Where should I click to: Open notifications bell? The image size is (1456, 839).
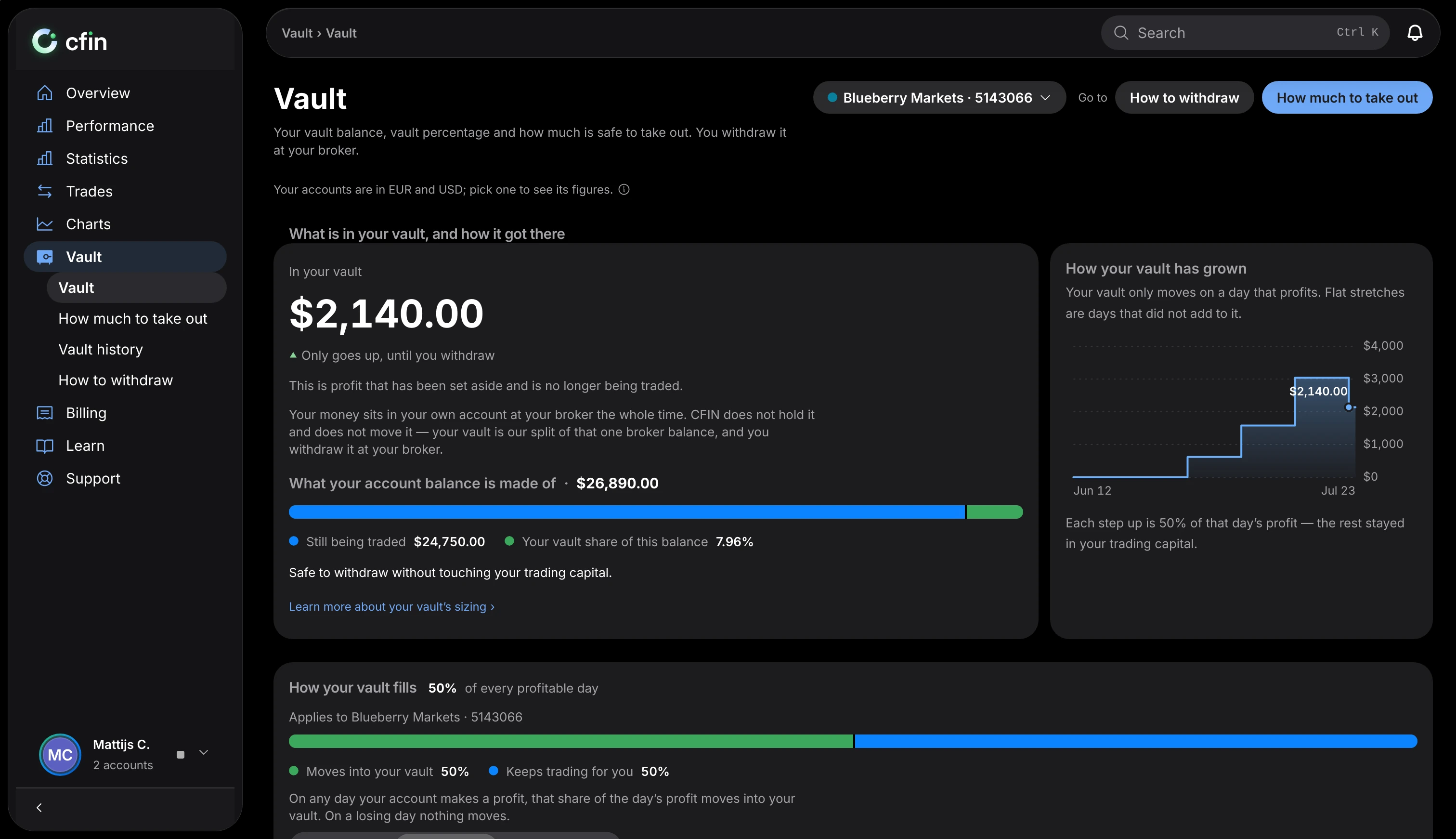[1415, 33]
